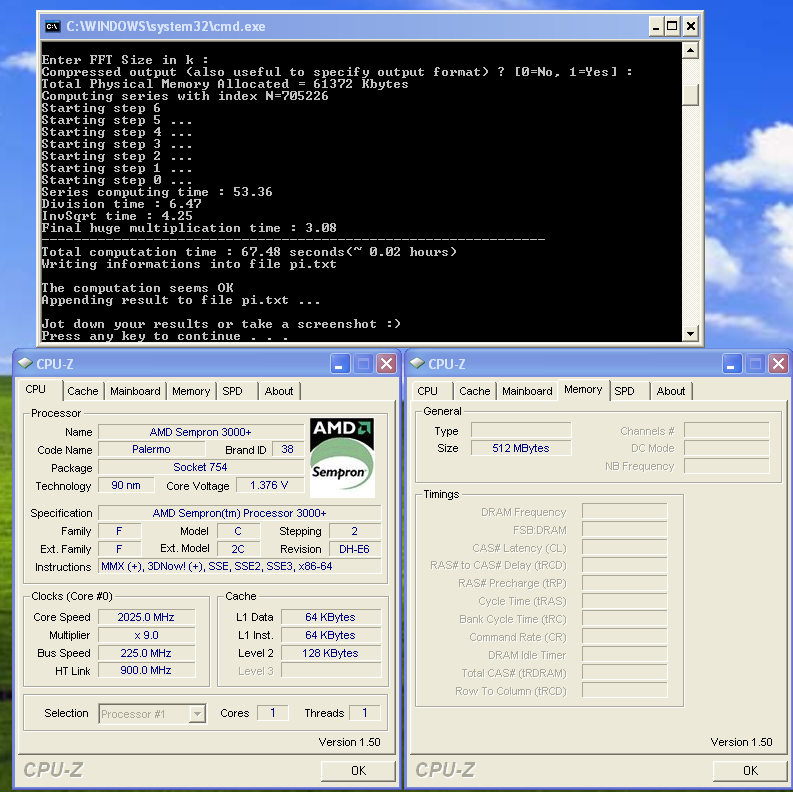Click the Code Name value 'Palermo'

point(151,449)
